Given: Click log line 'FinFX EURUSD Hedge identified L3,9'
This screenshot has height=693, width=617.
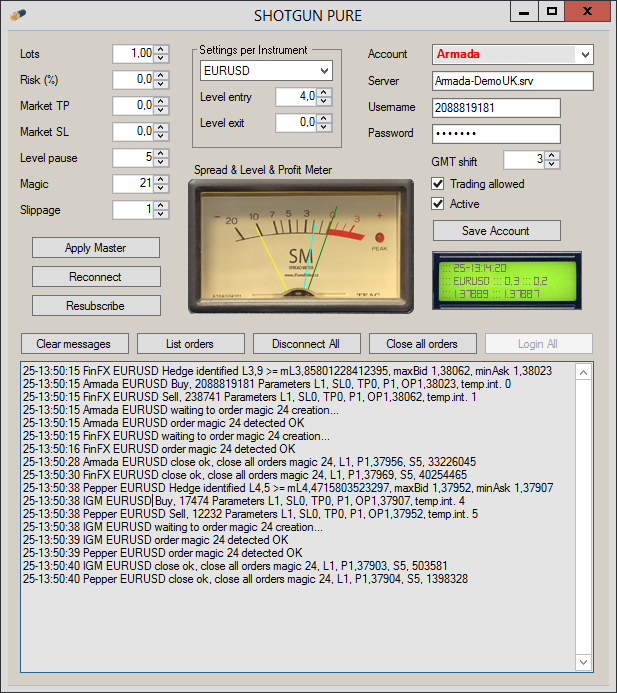Looking at the screenshot, I should (287, 371).
